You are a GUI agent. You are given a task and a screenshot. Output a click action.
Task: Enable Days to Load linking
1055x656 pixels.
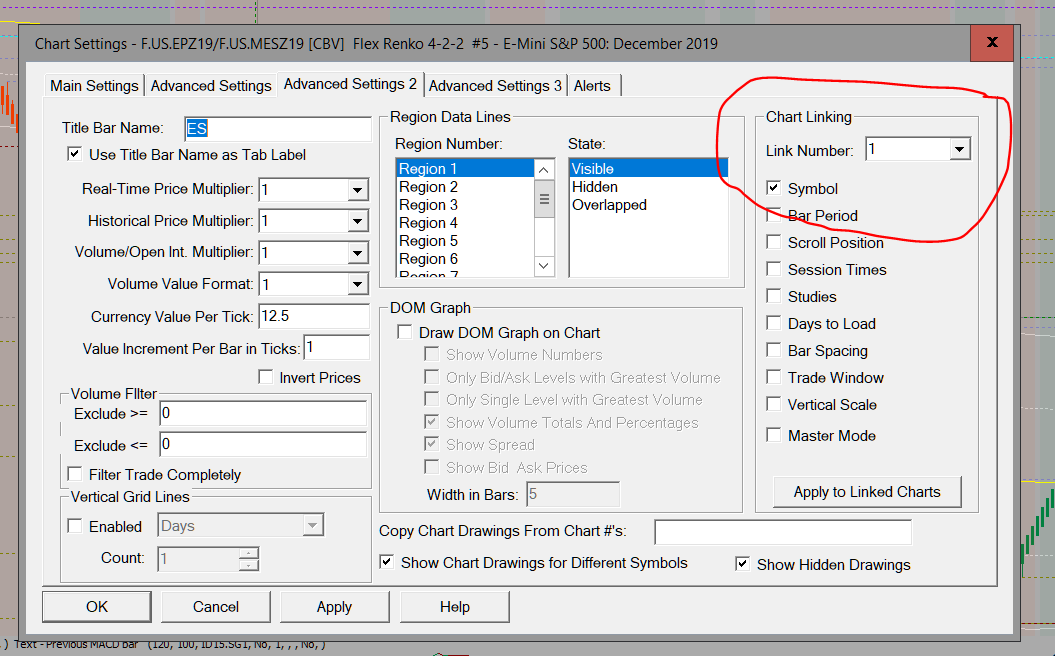click(x=774, y=323)
